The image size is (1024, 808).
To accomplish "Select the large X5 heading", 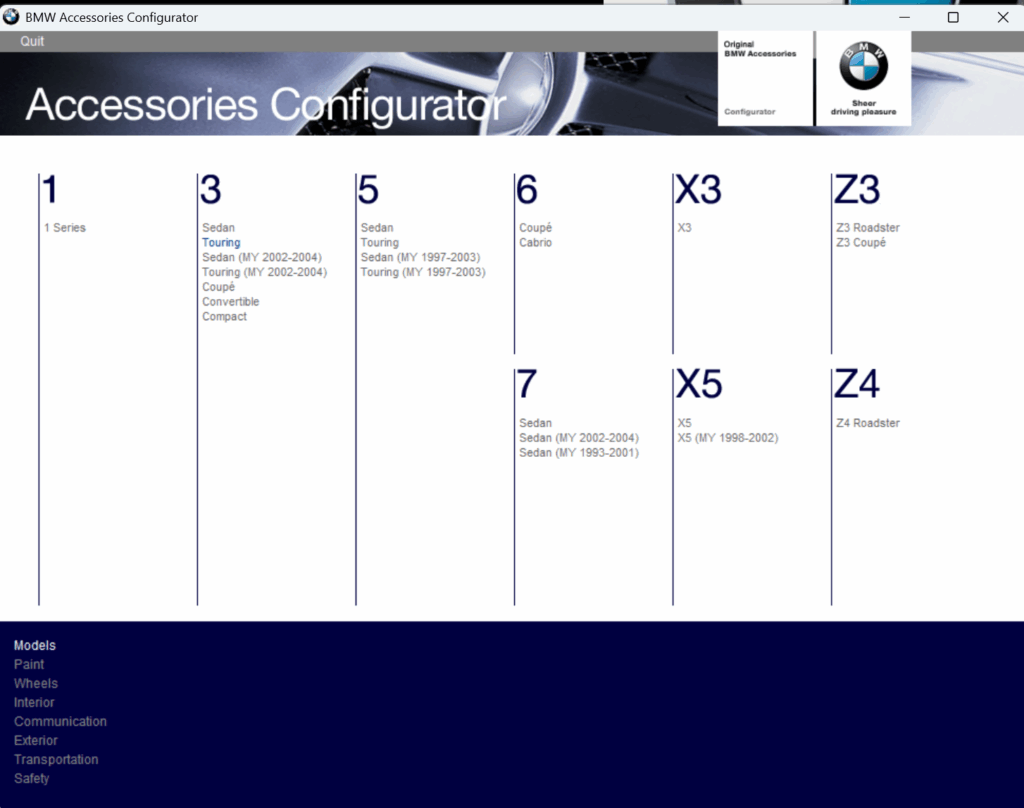I will tap(699, 384).
